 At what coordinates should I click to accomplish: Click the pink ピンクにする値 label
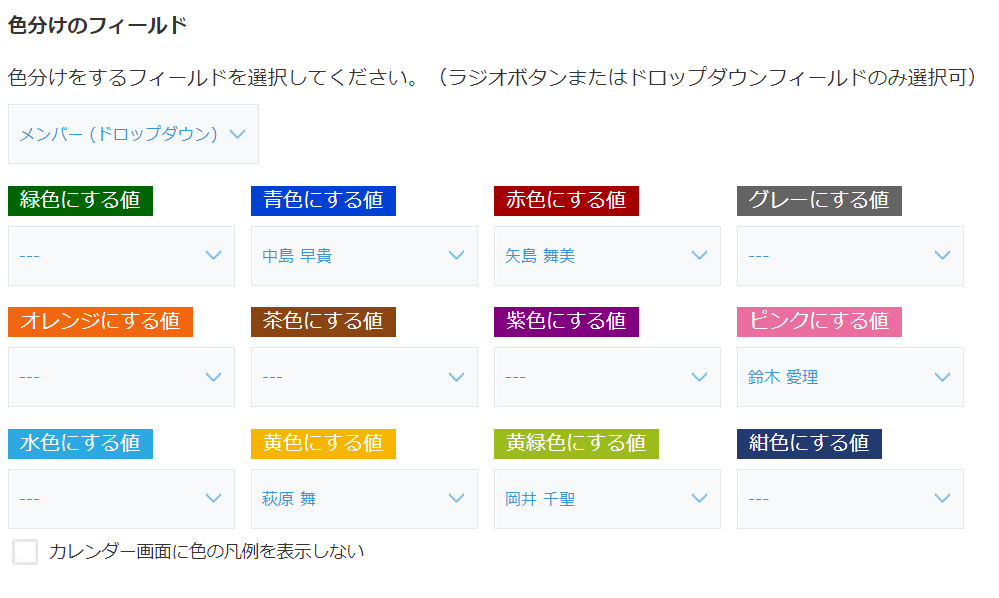(x=819, y=322)
